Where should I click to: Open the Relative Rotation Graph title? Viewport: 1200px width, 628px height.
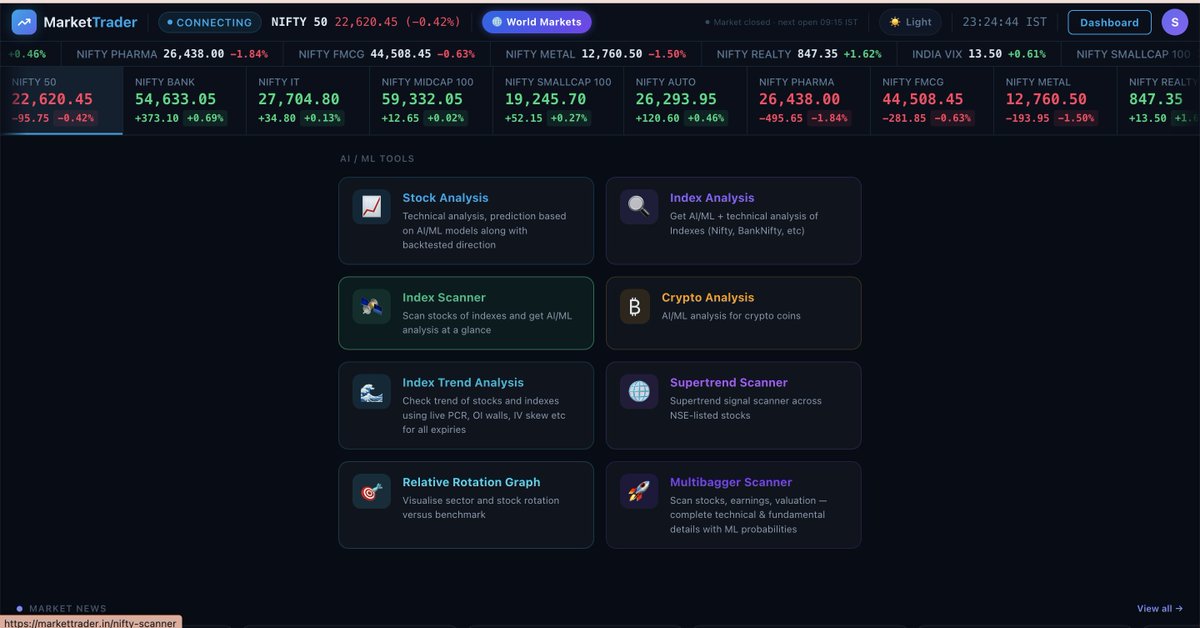click(x=471, y=482)
